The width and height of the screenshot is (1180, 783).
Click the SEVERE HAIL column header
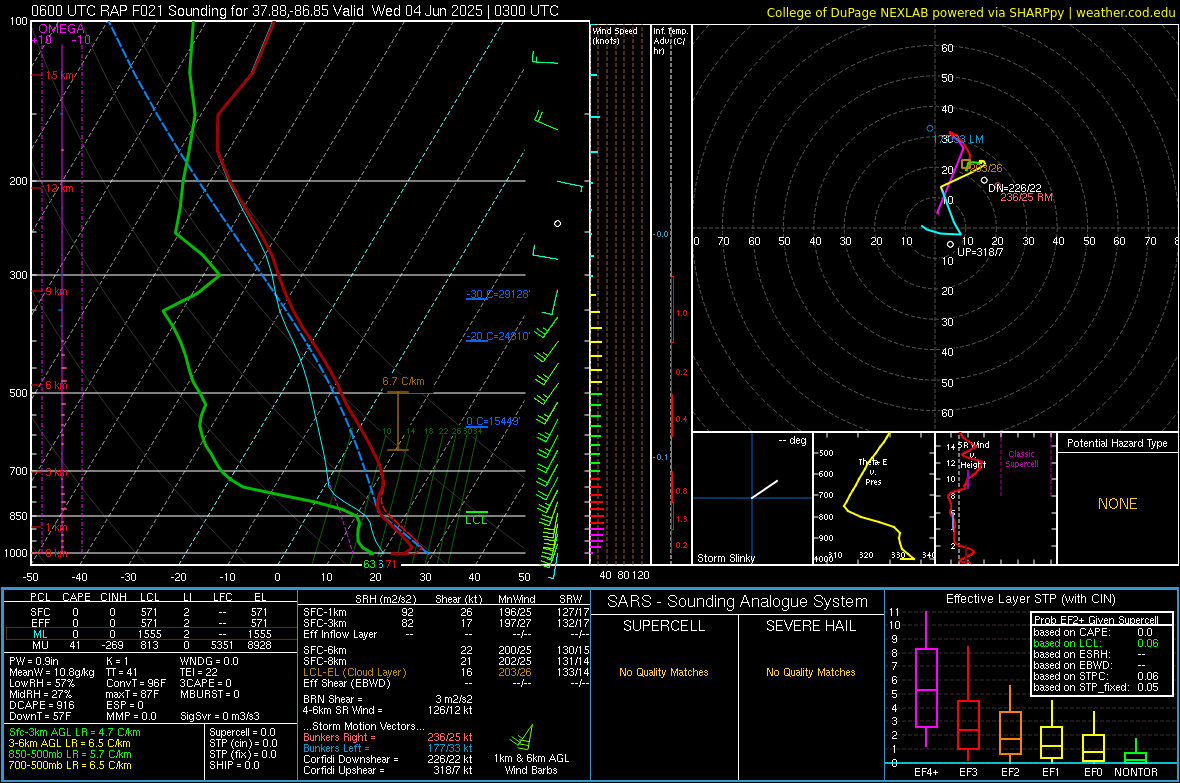810,626
